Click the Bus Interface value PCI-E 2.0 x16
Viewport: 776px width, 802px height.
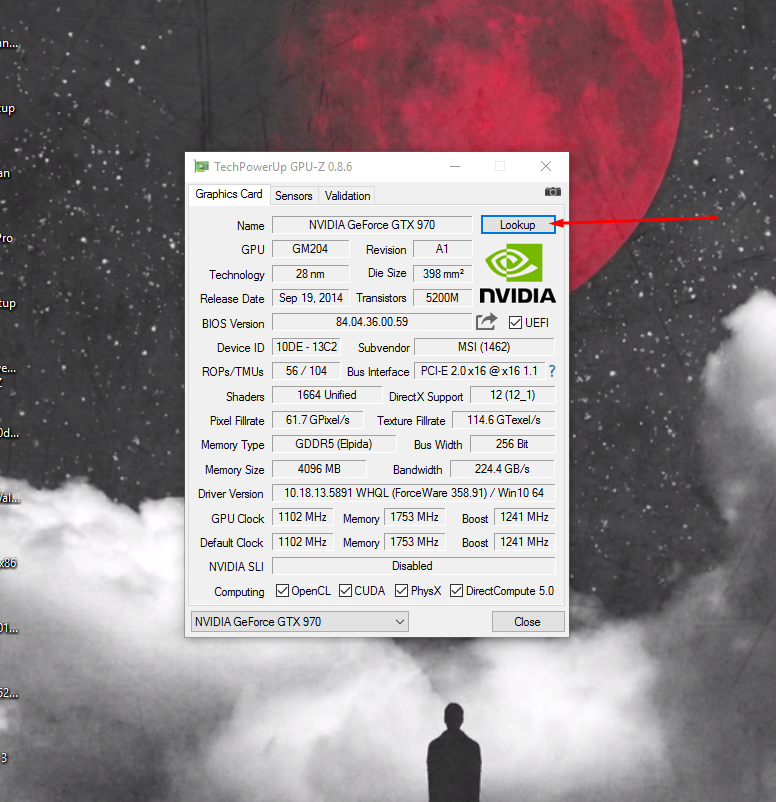(479, 371)
